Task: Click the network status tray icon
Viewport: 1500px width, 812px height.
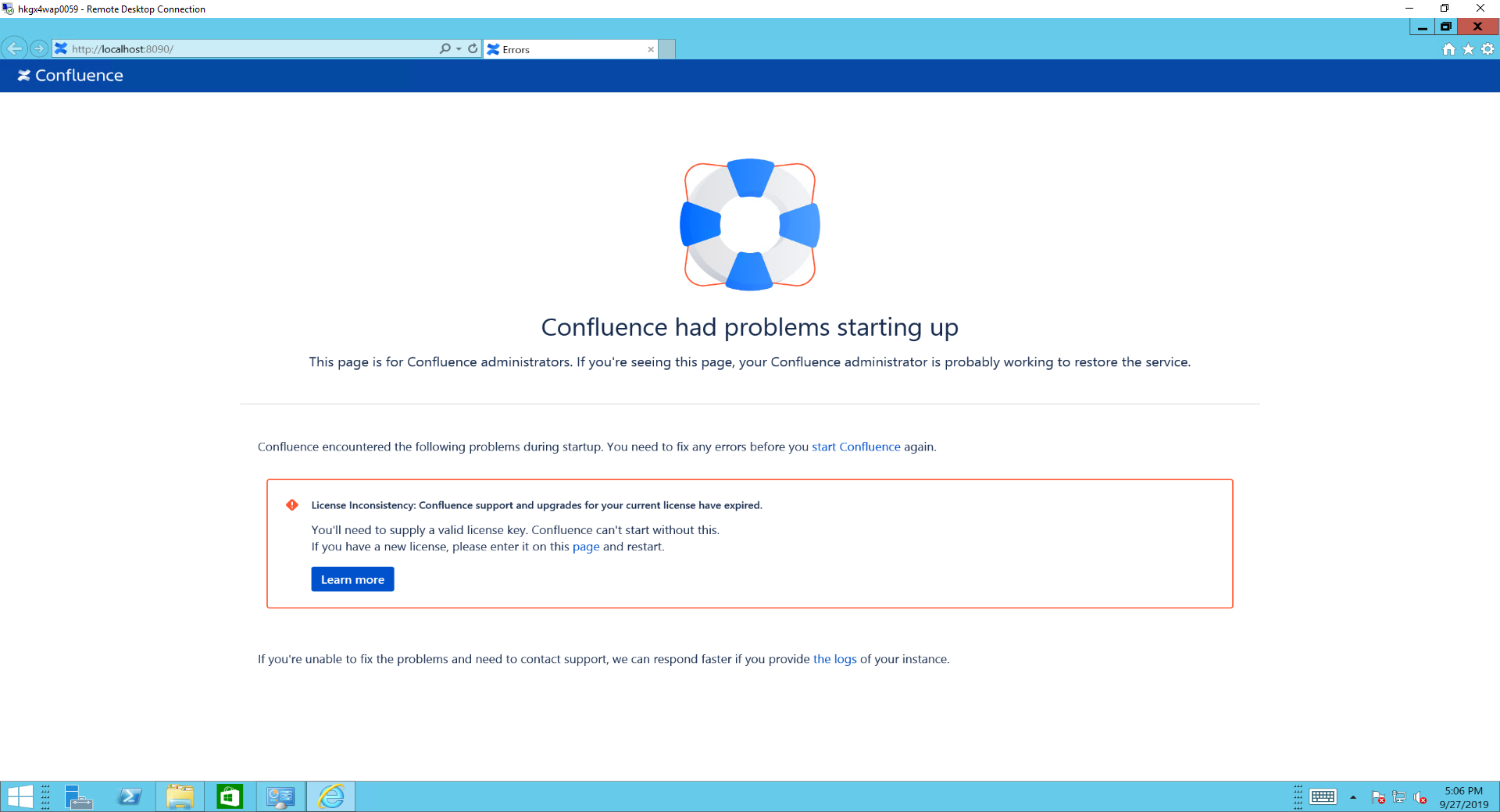Action: tap(1399, 797)
